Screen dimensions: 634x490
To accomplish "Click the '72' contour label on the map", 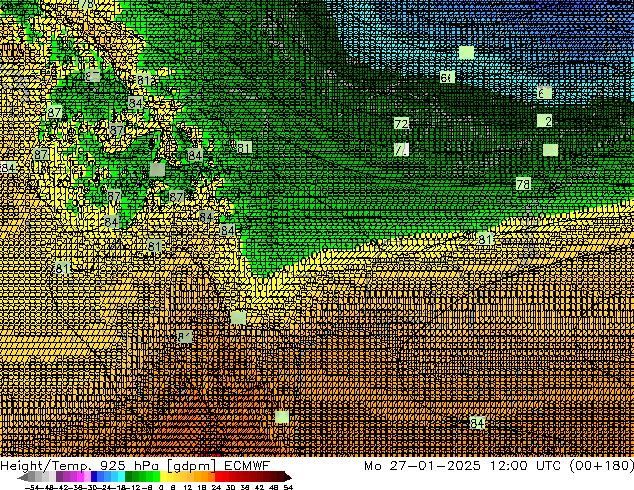I will [401, 123].
